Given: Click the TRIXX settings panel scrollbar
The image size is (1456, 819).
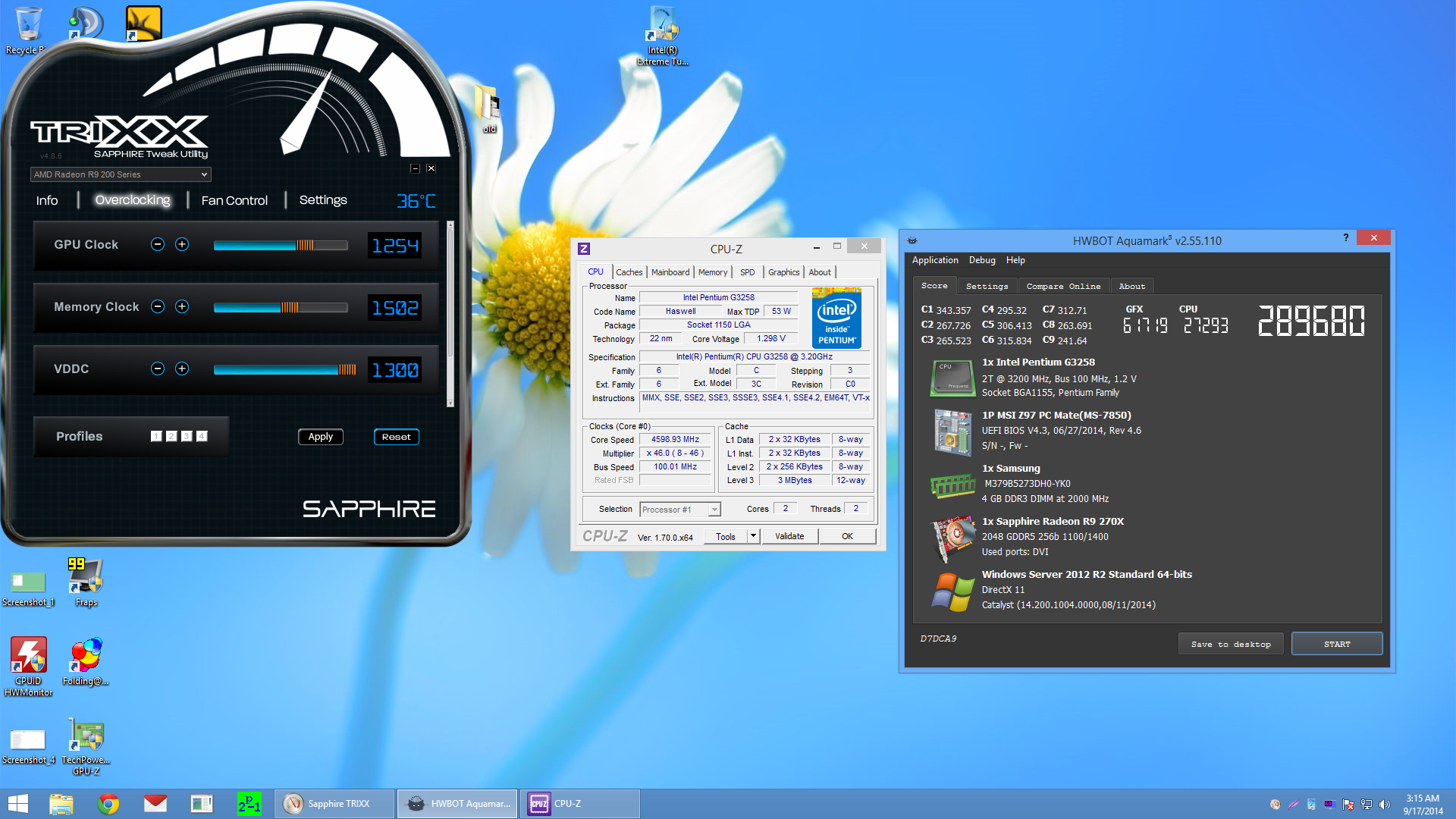Looking at the screenshot, I should pos(450,314).
